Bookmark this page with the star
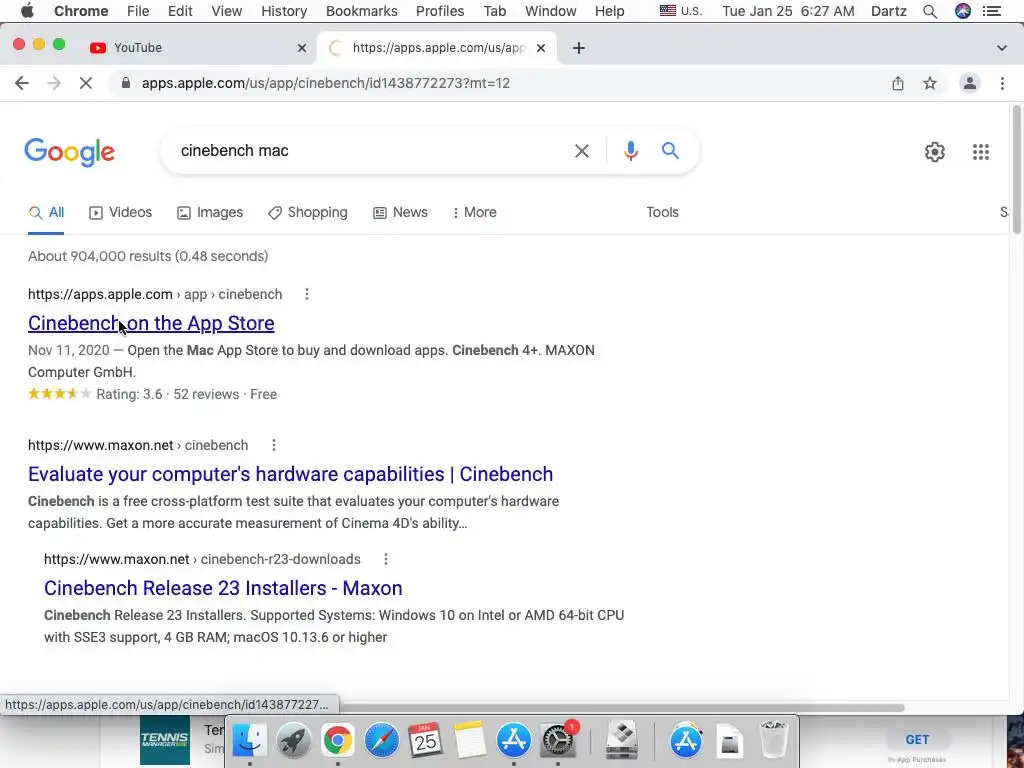The image size is (1024, 768). click(x=930, y=83)
